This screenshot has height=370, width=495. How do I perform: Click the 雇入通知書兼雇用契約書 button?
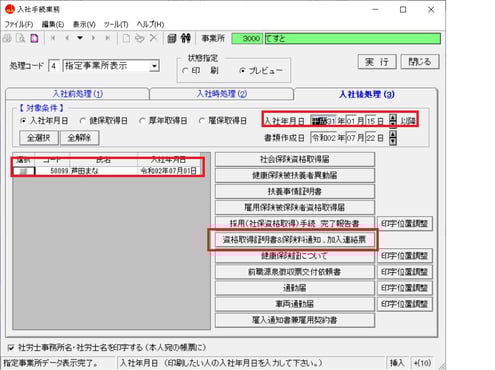tap(295, 320)
